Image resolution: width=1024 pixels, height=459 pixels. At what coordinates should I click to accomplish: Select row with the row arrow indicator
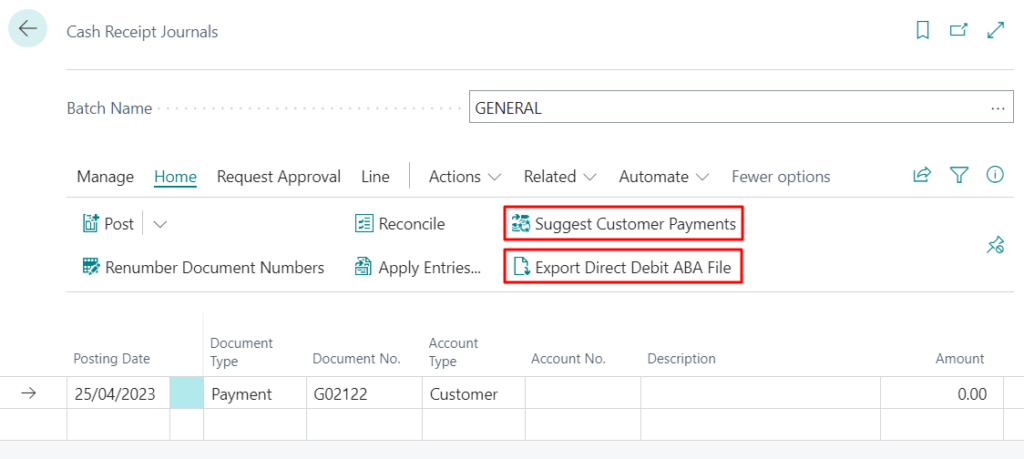(28, 393)
